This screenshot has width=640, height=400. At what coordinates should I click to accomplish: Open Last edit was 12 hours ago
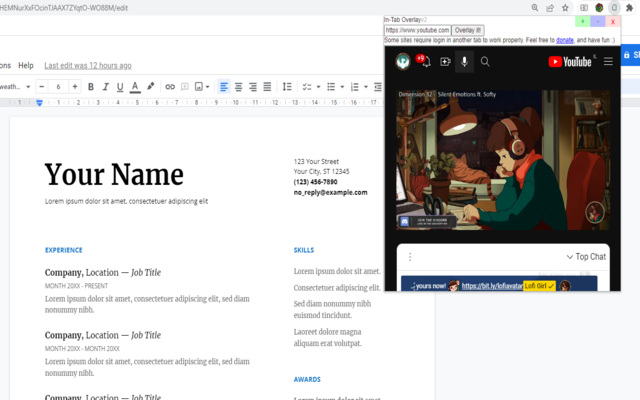point(88,65)
